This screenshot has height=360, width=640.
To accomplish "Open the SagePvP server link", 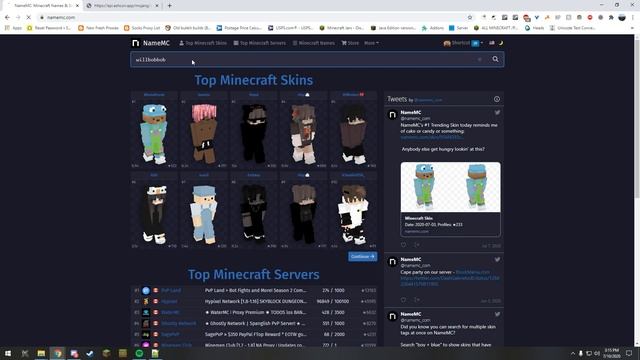I will point(170,334).
